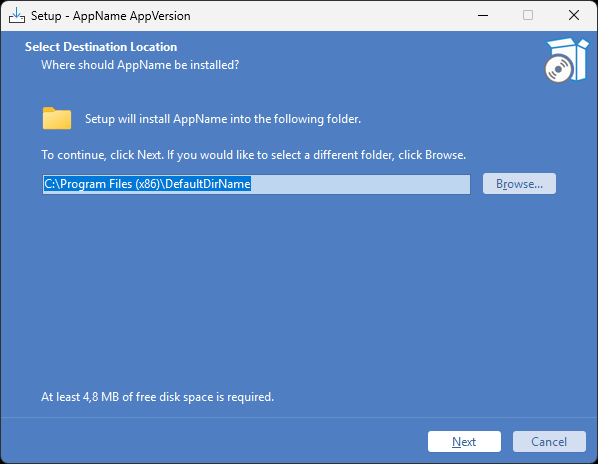The image size is (598, 464).
Task: Click the 'C:\Program Files (x86)' portion of the path
Action: (101, 184)
